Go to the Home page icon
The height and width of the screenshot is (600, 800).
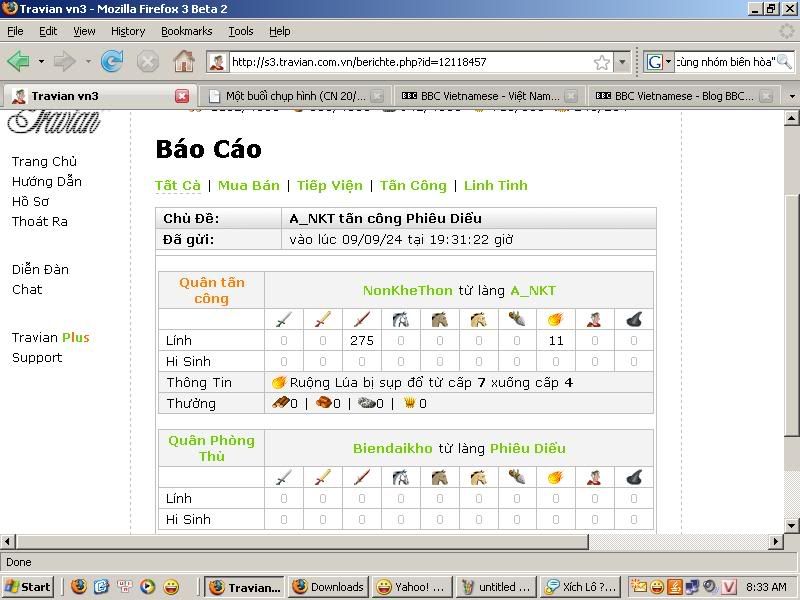click(184, 62)
